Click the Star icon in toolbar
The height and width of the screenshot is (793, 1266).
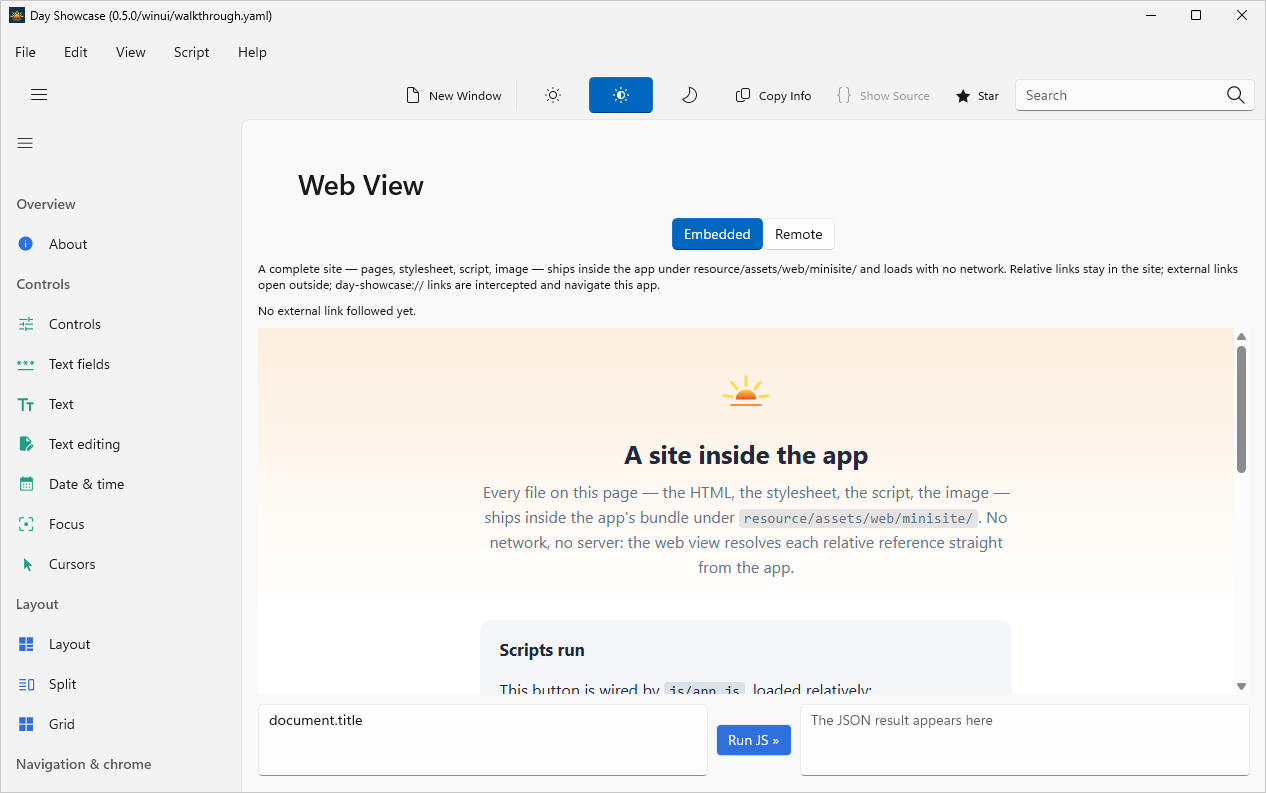click(x=963, y=96)
